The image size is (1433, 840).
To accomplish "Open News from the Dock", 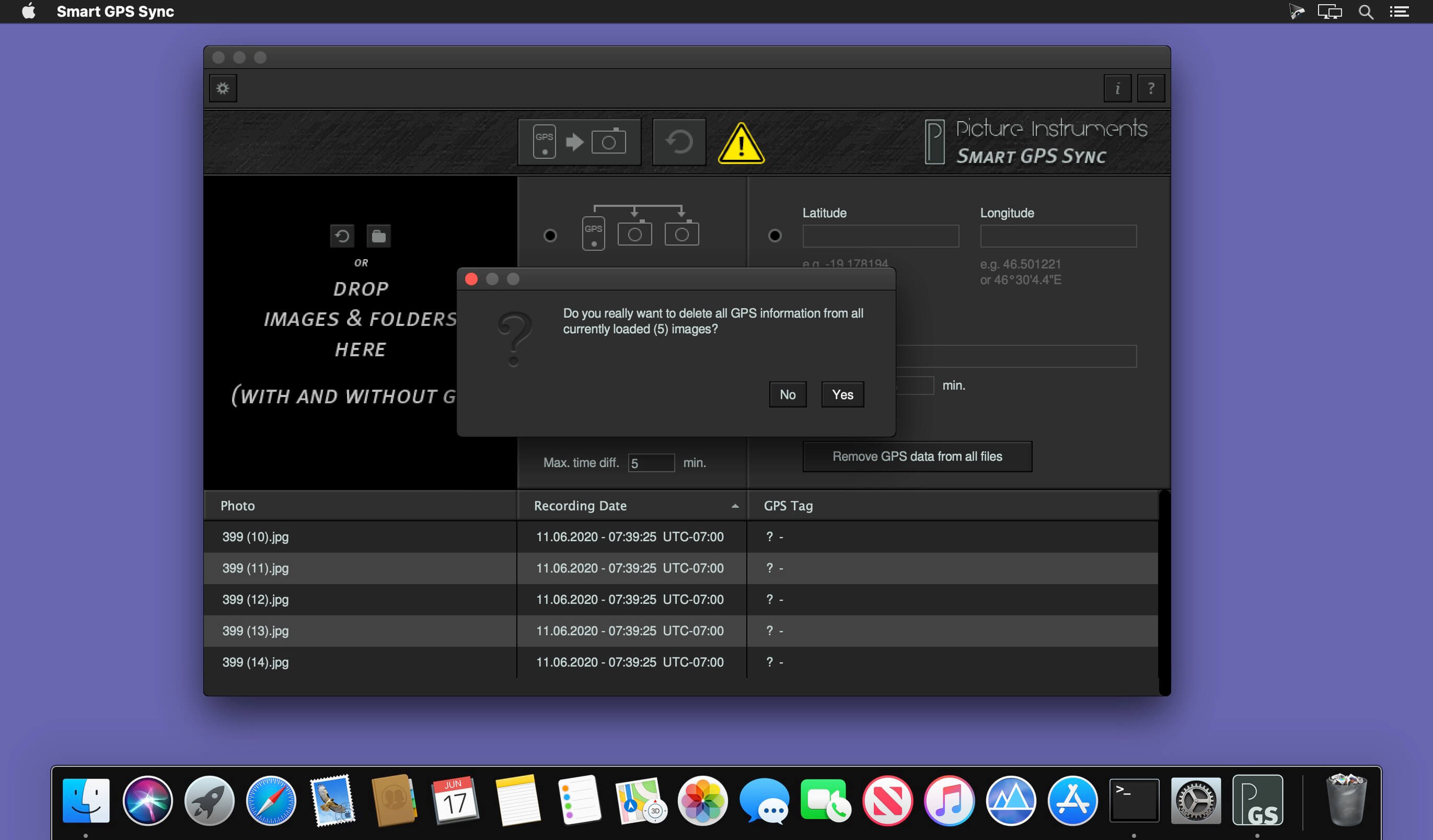I will click(887, 800).
